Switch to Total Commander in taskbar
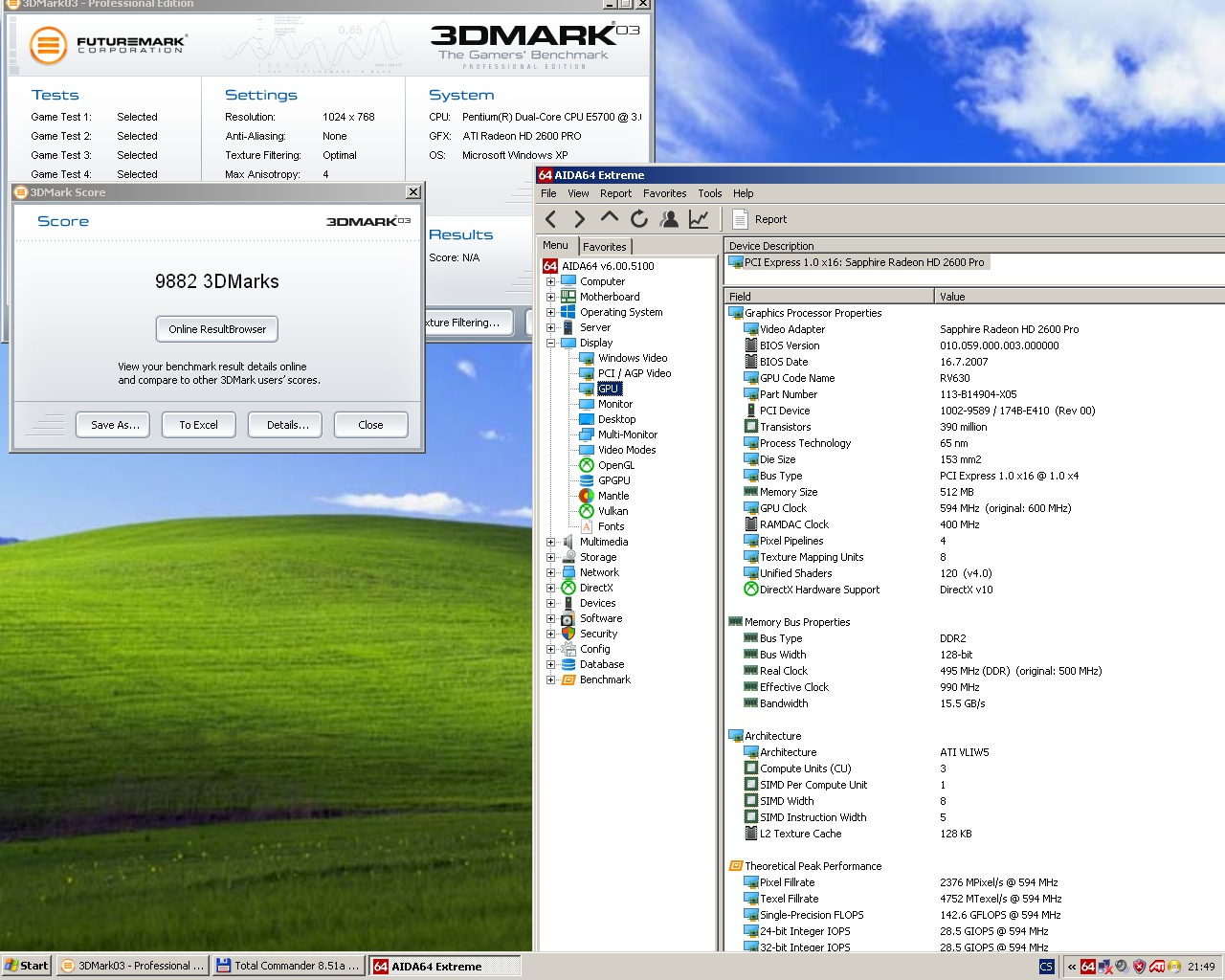 pyautogui.click(x=288, y=966)
